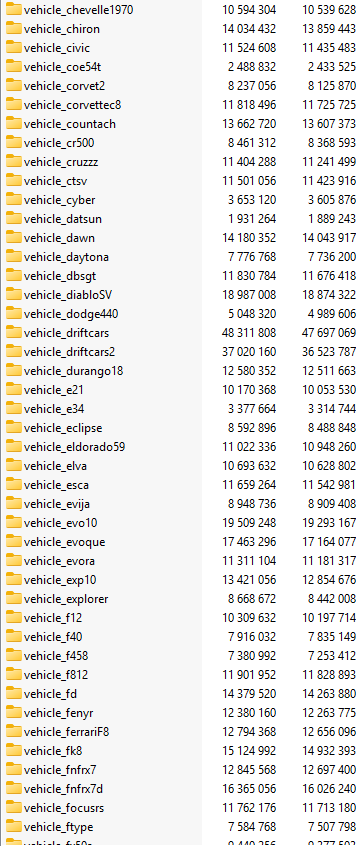The width and height of the screenshot is (361, 846).
Task: Select the vehicle_ferrariF8 folder icon
Action: (x=13, y=732)
